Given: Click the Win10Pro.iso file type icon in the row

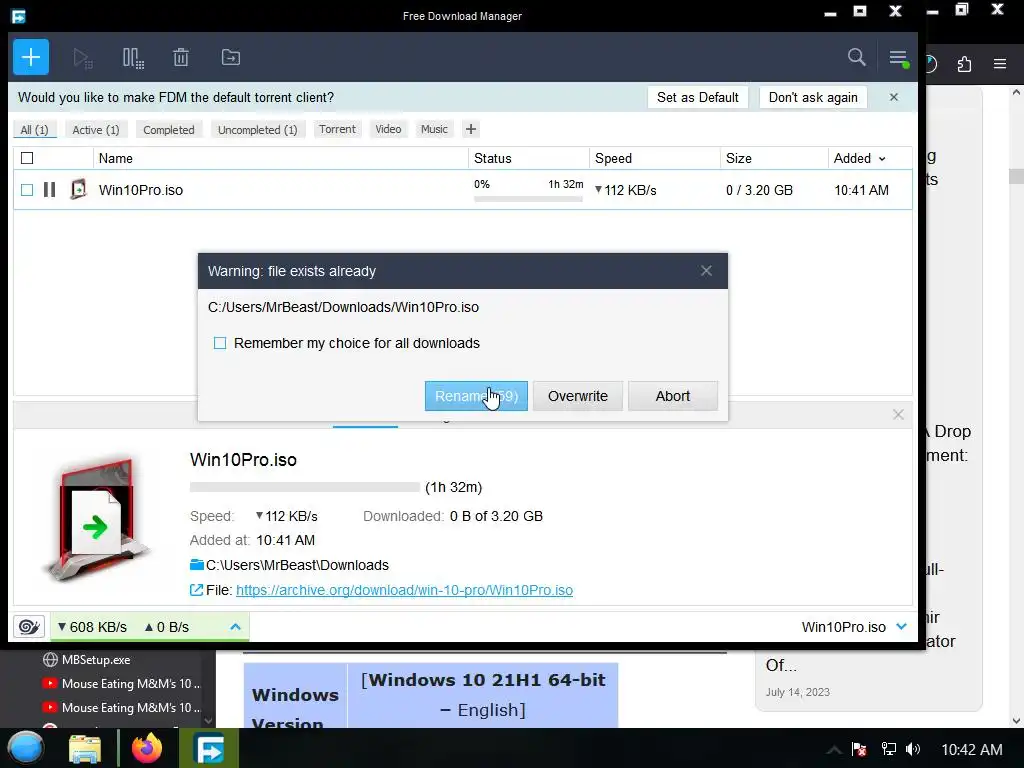Looking at the screenshot, I should (78, 189).
